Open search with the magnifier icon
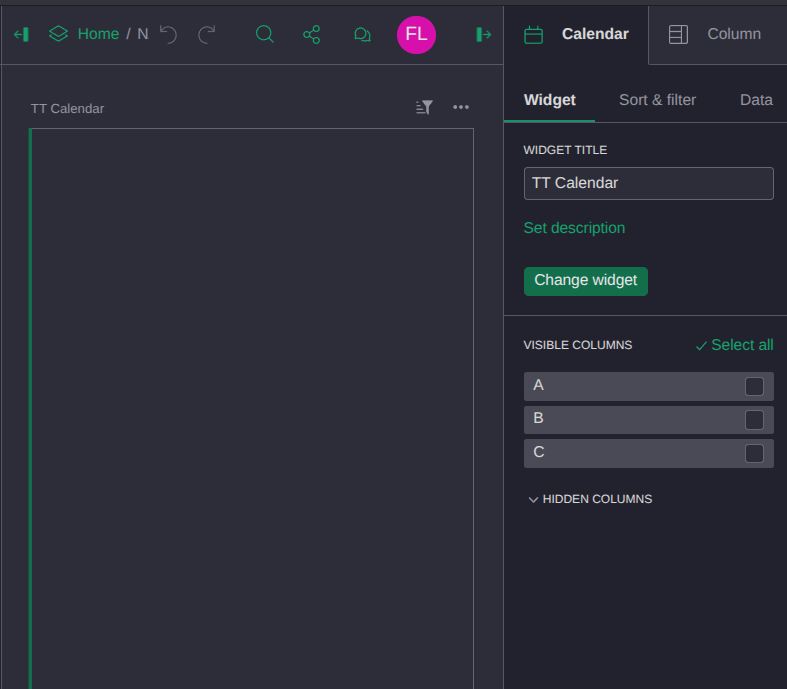Image resolution: width=787 pixels, height=689 pixels. [265, 34]
